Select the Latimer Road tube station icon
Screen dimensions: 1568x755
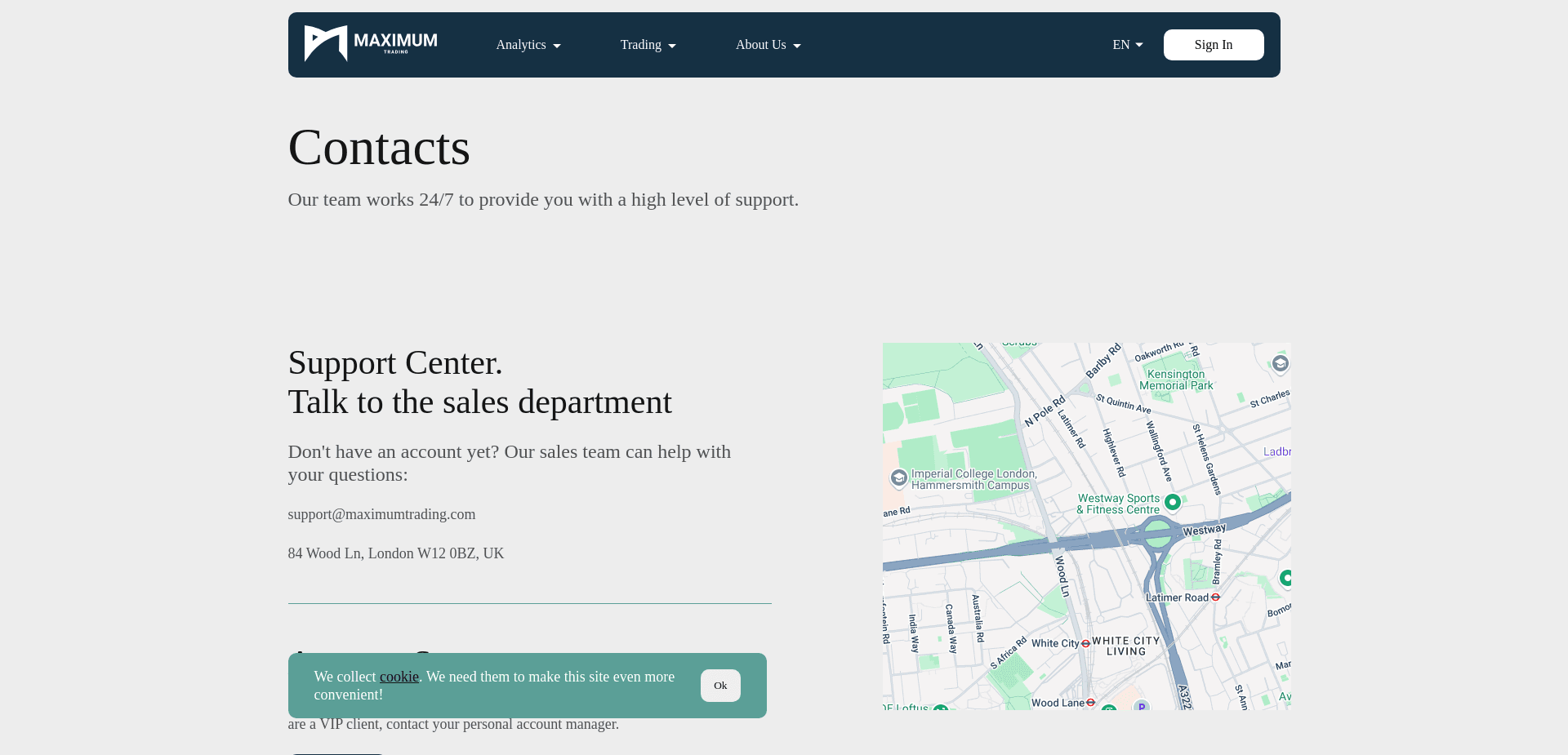[1215, 597]
